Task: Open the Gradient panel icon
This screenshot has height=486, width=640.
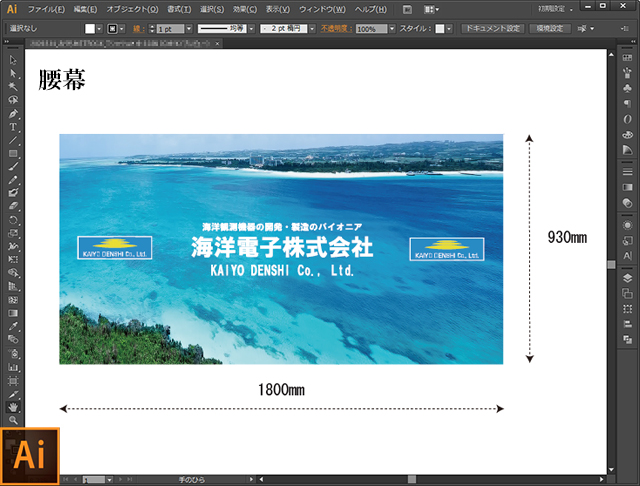Action: pyautogui.click(x=627, y=187)
